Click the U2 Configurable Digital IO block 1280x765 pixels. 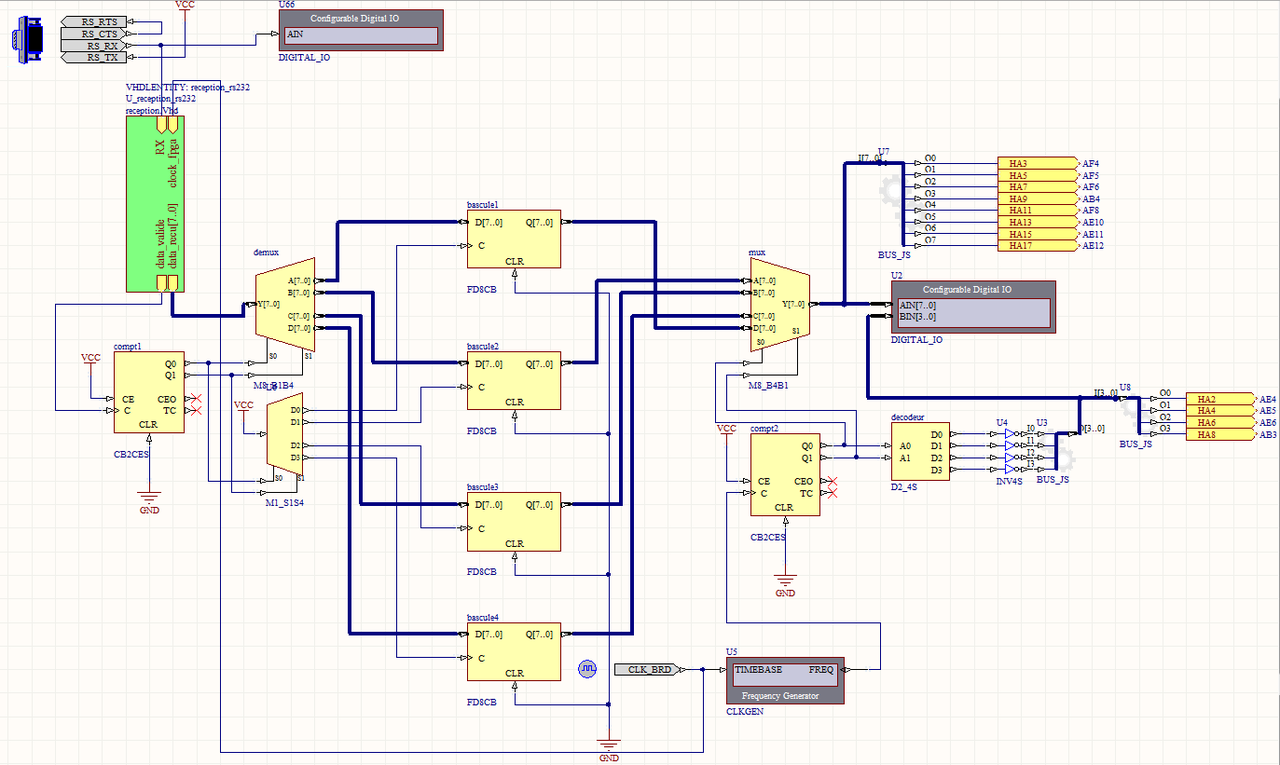[972, 306]
